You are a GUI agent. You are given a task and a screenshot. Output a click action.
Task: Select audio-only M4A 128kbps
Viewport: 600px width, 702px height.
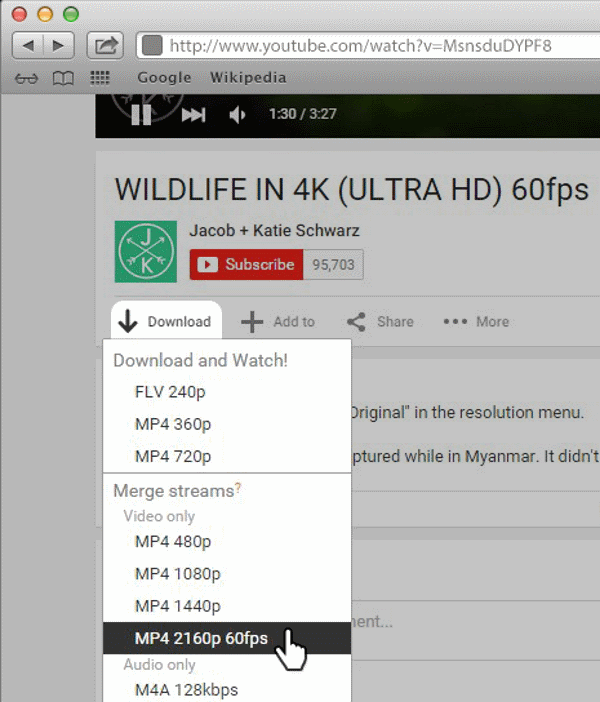pos(227,690)
